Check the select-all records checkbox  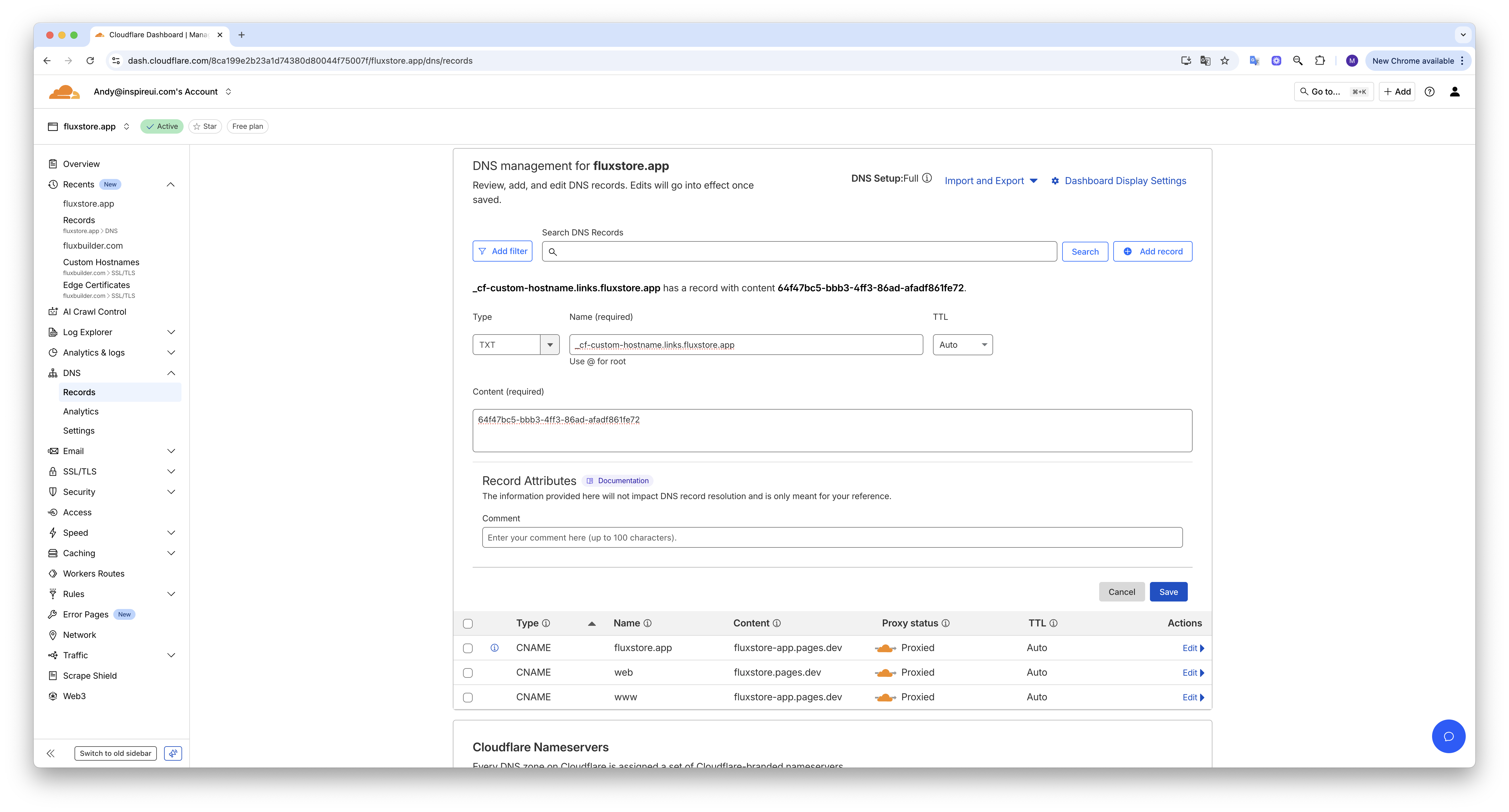tap(468, 623)
